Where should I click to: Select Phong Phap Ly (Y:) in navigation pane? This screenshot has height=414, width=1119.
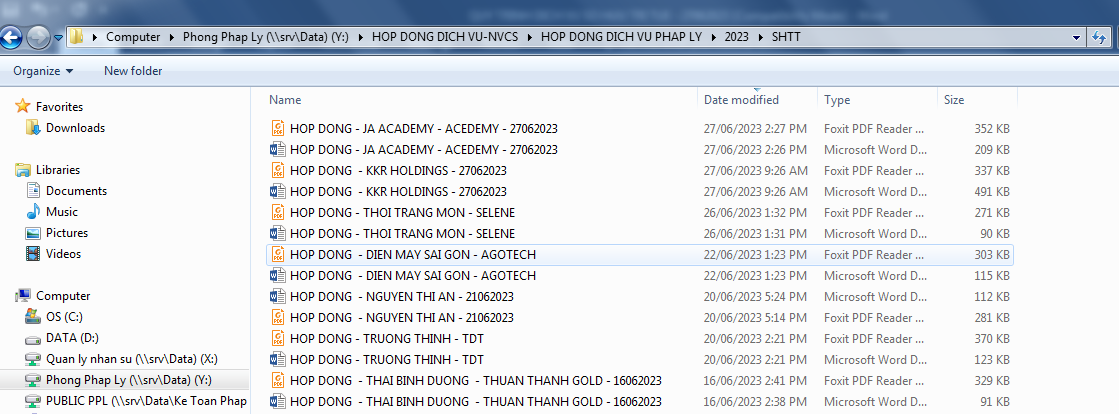tap(128, 380)
